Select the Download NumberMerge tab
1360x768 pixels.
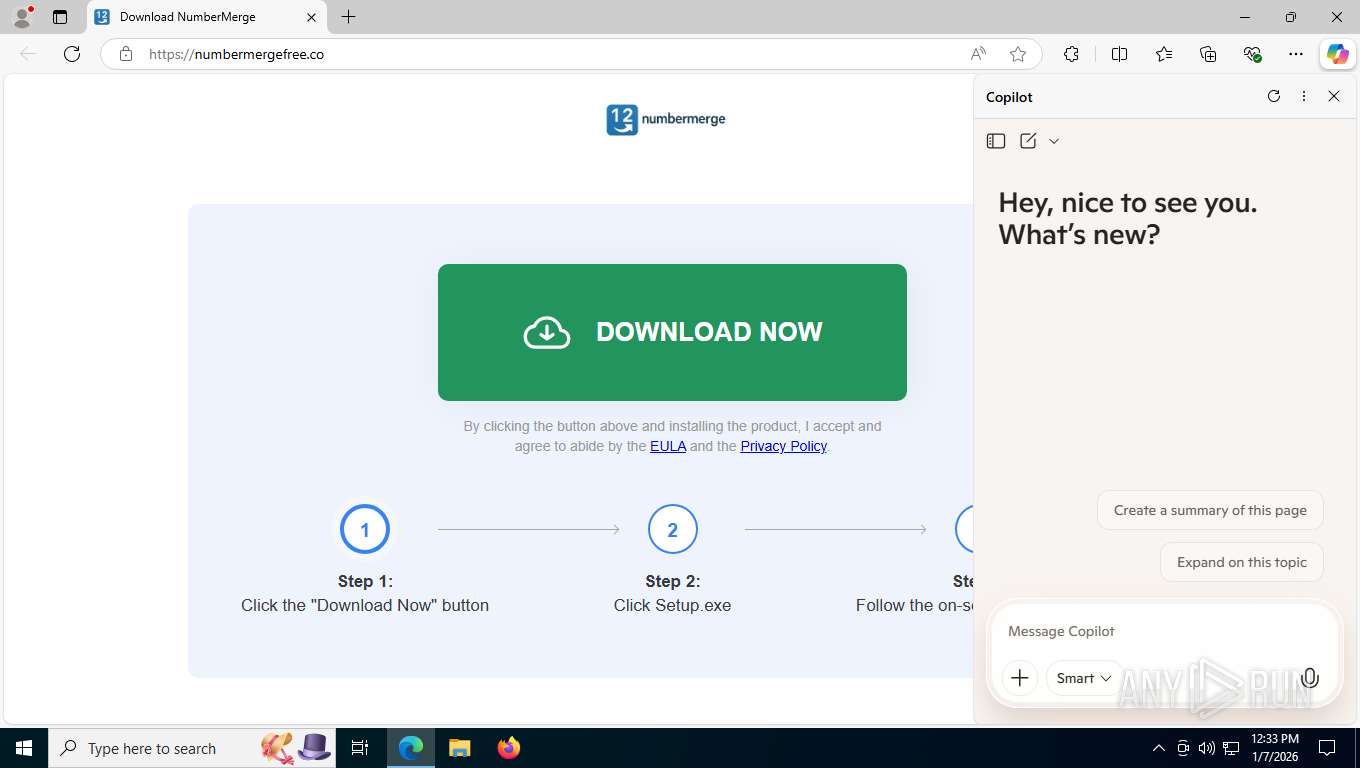pyautogui.click(x=207, y=17)
